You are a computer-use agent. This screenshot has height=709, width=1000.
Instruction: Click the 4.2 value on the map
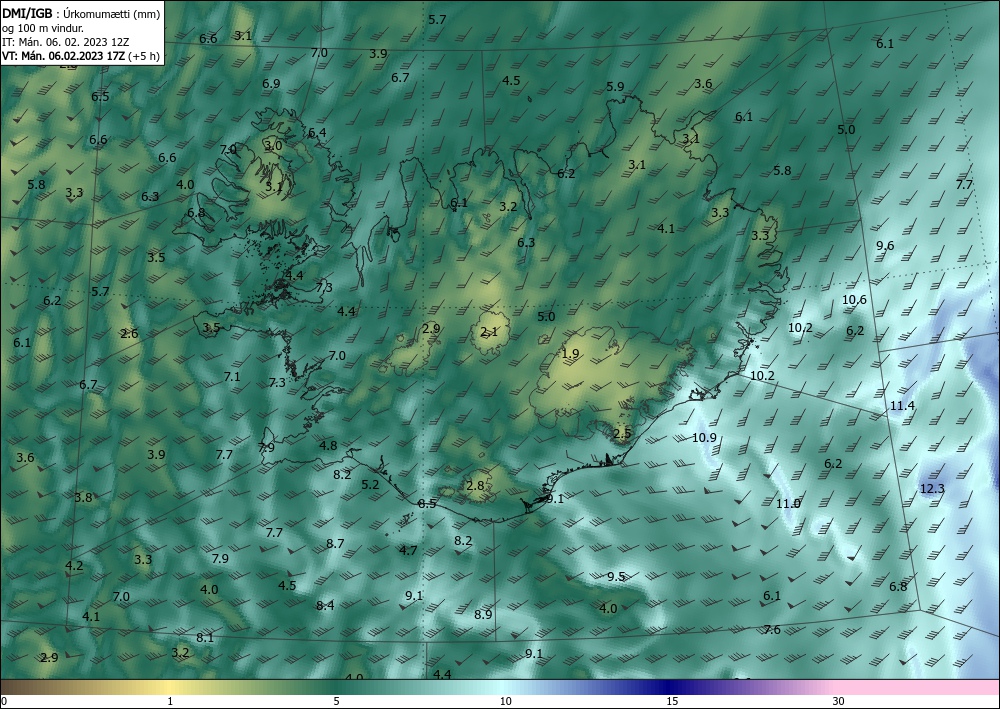click(74, 566)
